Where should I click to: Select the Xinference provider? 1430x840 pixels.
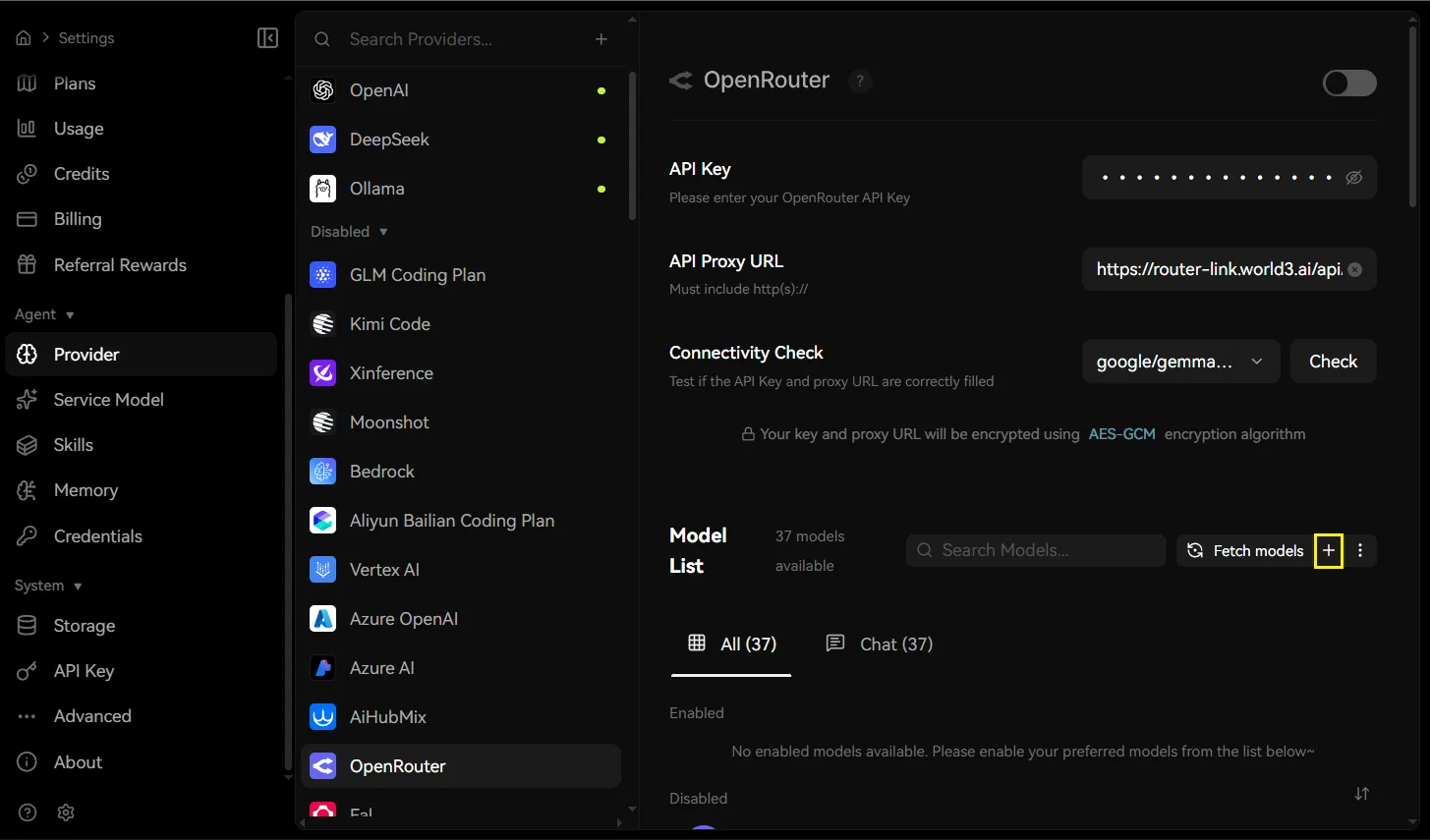coord(461,373)
